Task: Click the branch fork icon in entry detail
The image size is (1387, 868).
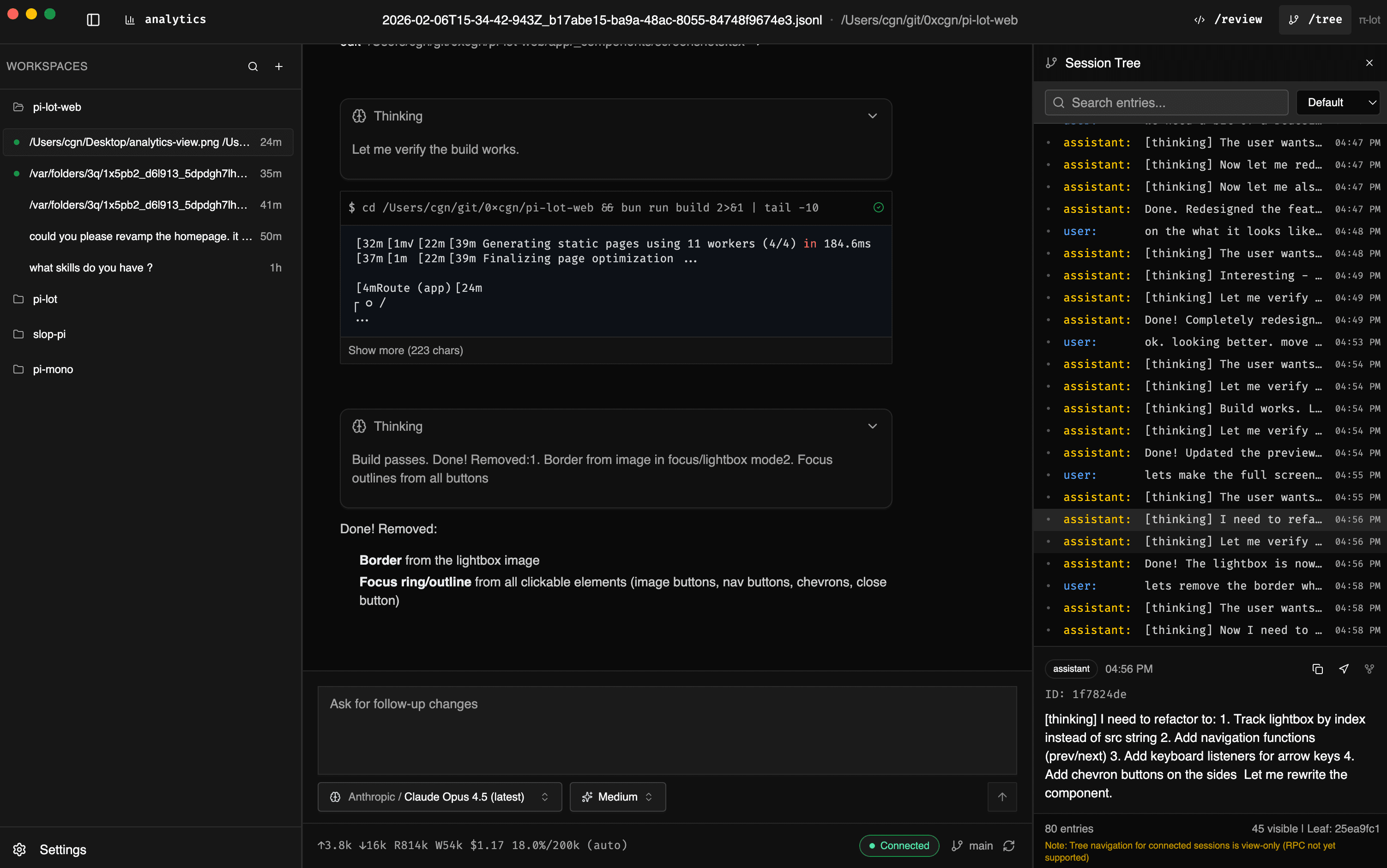Action: (1369, 669)
